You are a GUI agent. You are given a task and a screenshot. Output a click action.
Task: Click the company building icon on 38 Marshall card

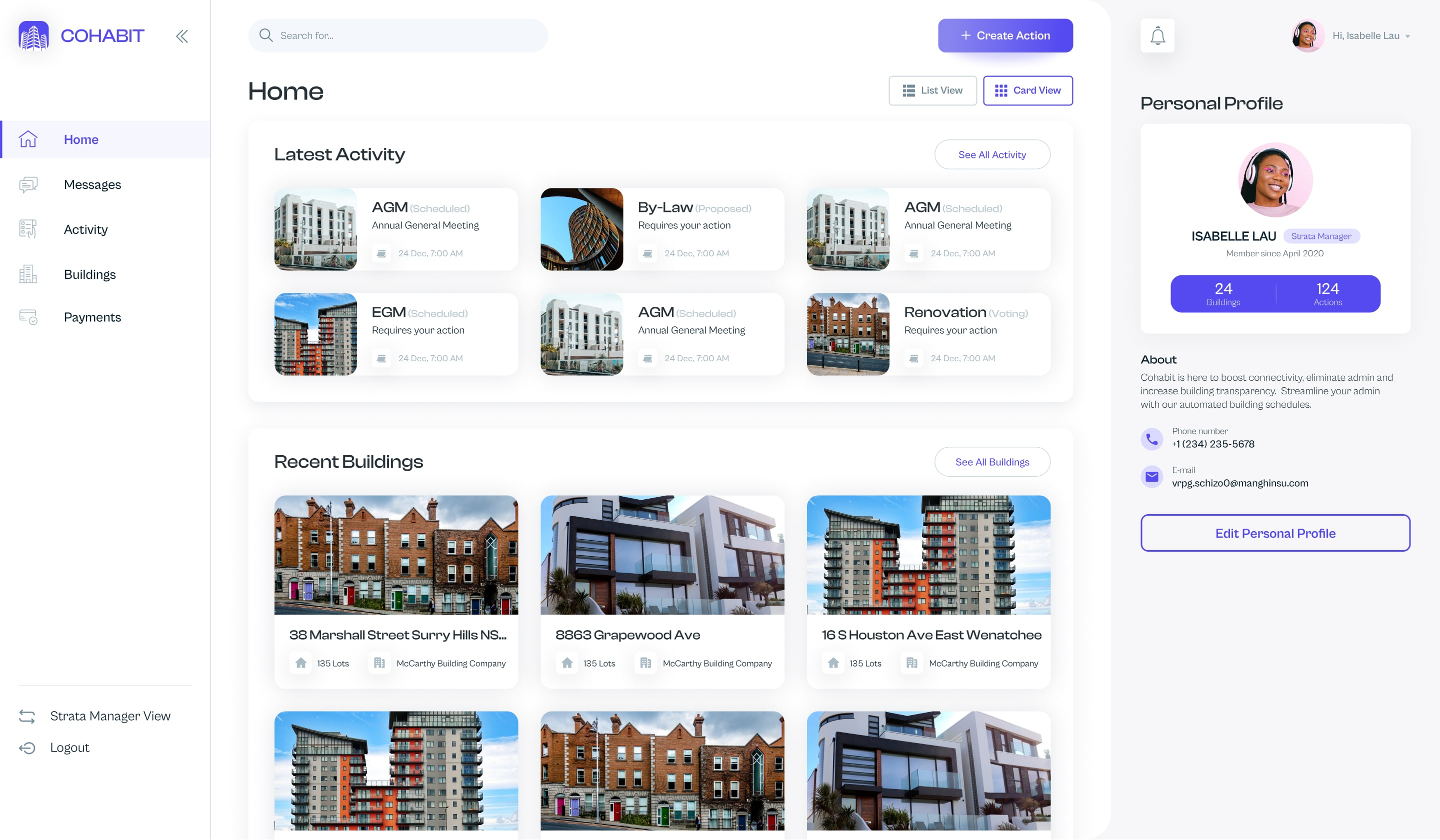pos(379,663)
